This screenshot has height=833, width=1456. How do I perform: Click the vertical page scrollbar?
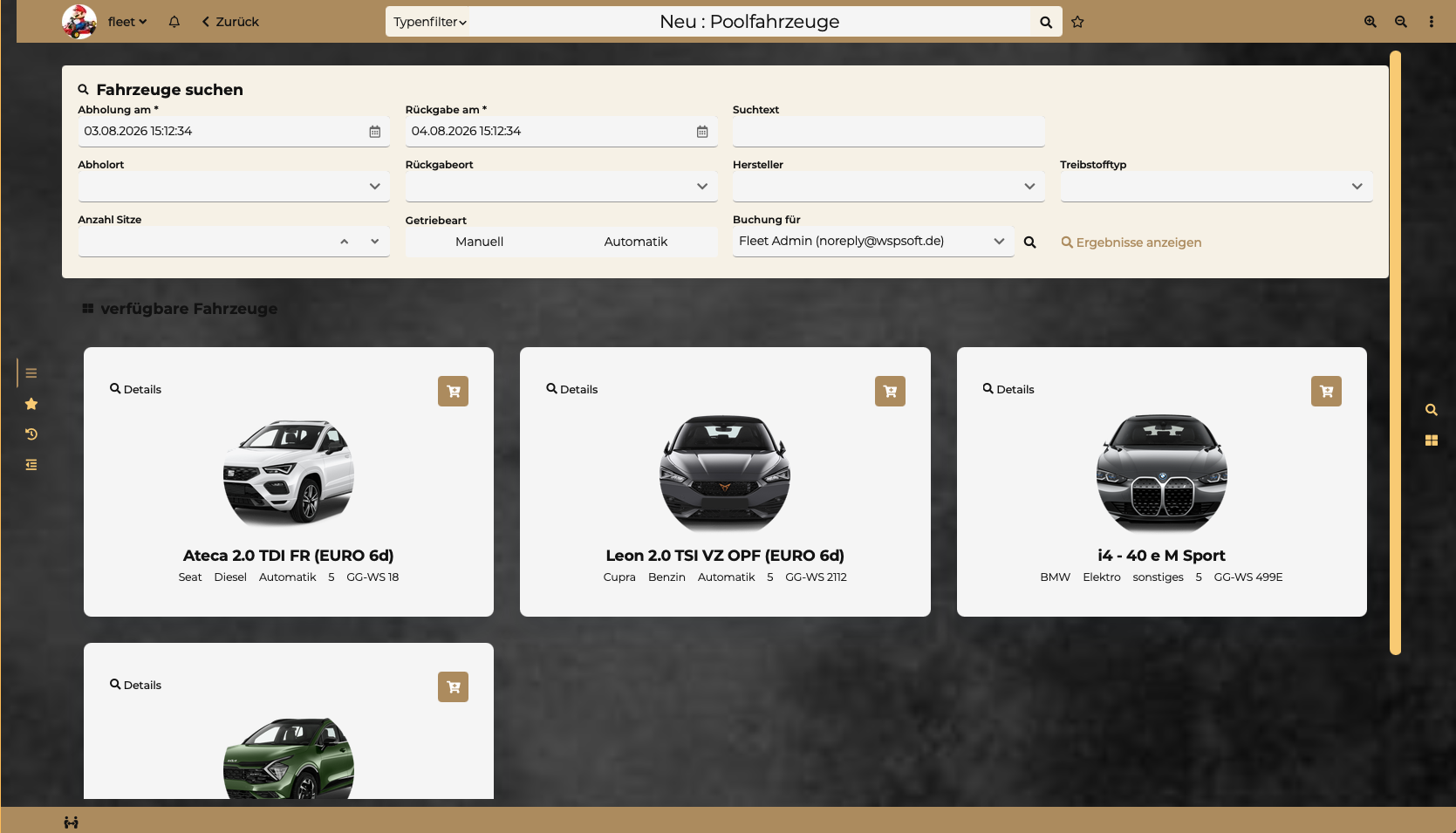click(1395, 352)
